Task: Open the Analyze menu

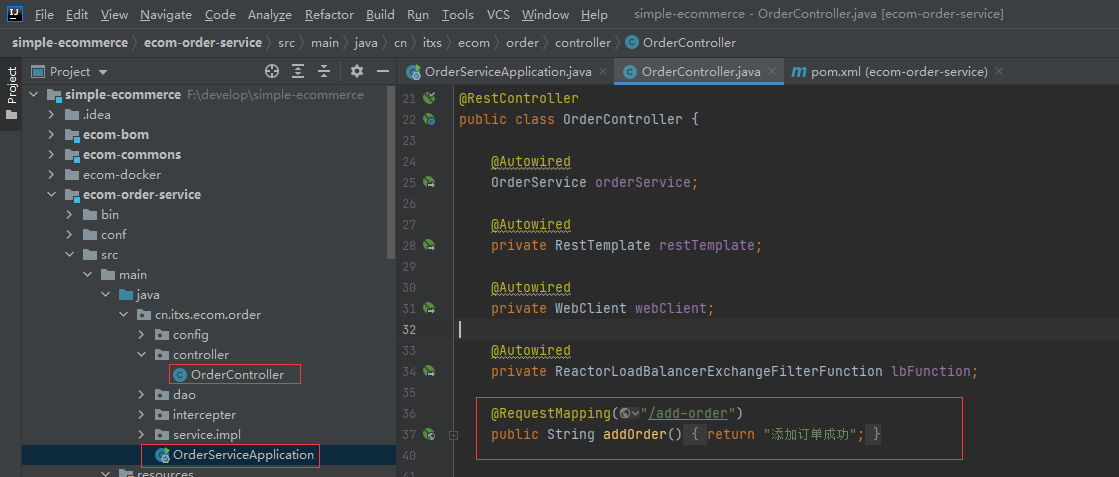Action: click(x=270, y=14)
